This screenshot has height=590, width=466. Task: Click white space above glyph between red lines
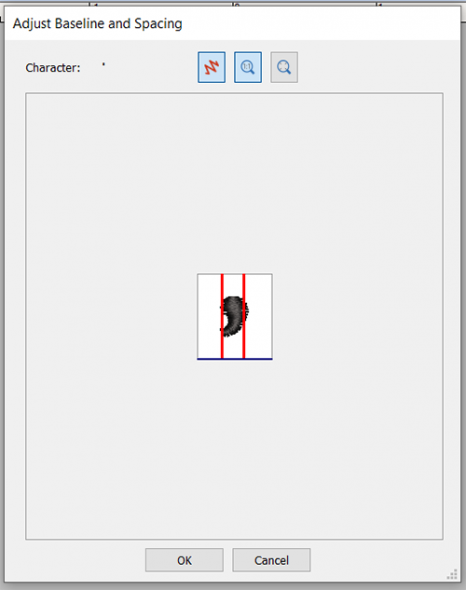[x=233, y=285]
